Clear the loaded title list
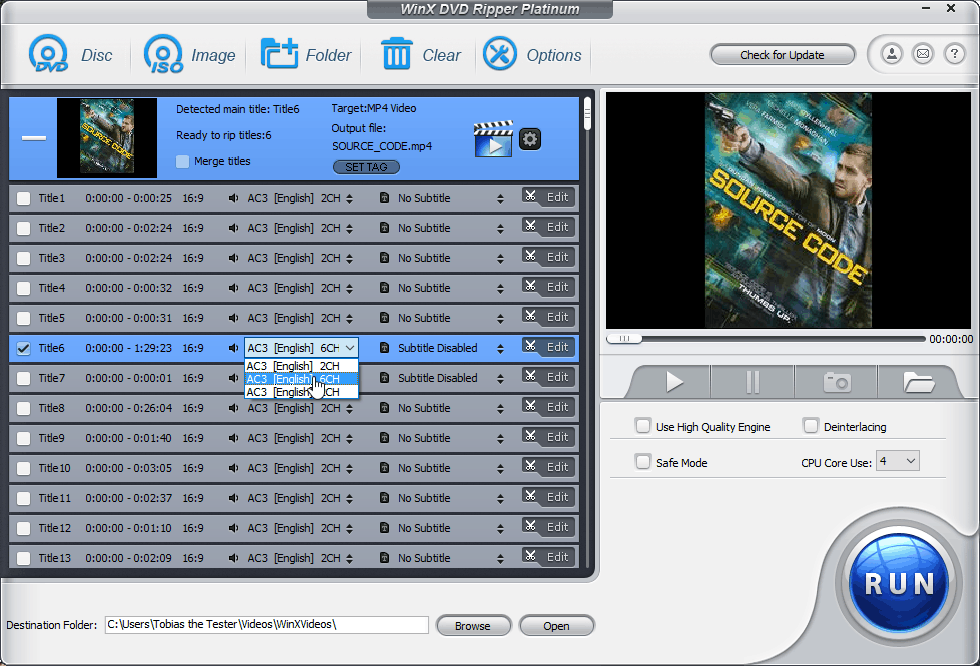980x666 pixels. coord(421,55)
